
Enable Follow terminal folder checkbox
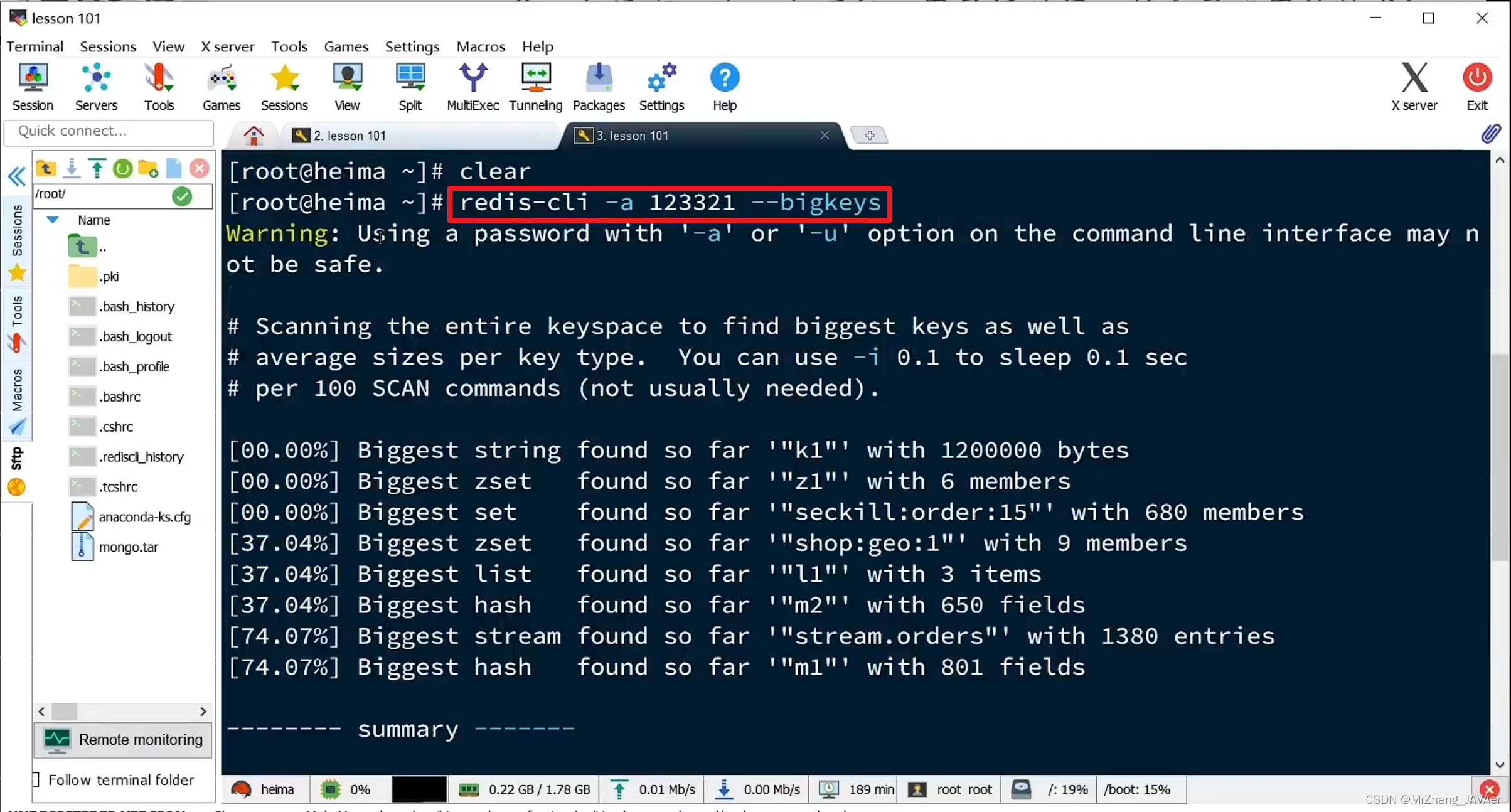(x=36, y=779)
